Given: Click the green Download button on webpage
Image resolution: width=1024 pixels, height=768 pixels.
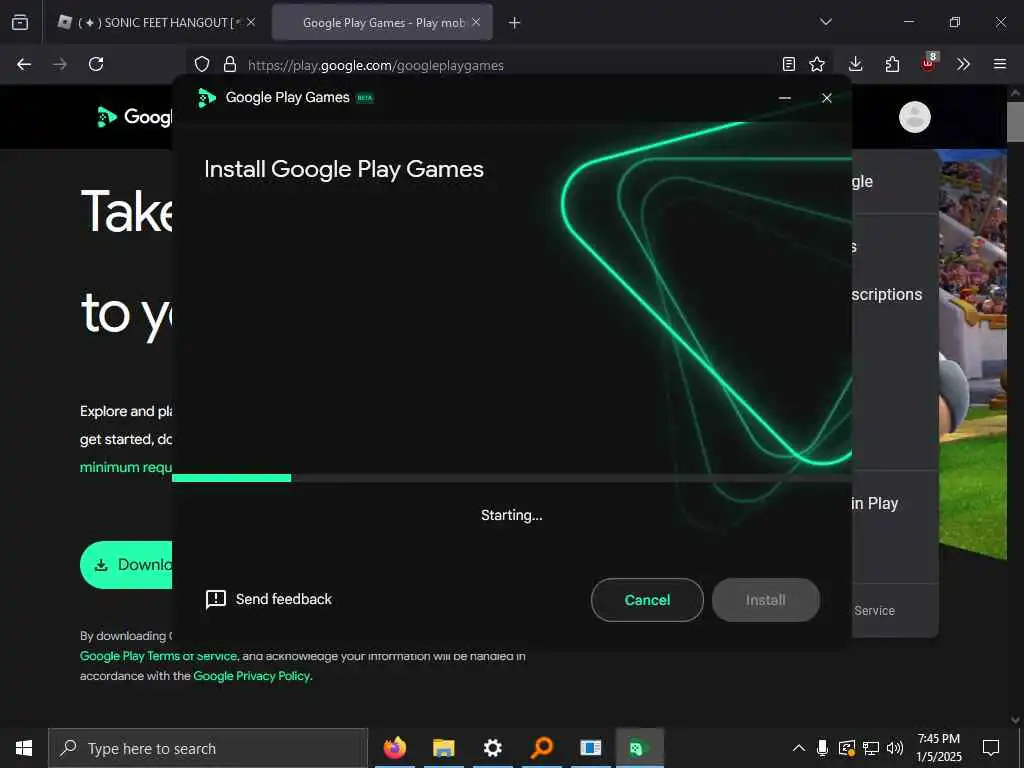Looking at the screenshot, I should pos(126,565).
